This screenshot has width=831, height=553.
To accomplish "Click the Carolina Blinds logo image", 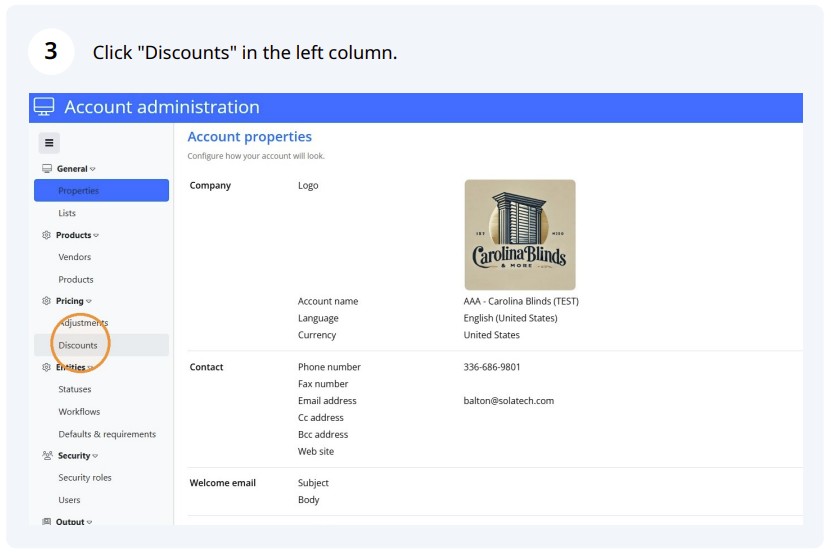I will point(520,234).
